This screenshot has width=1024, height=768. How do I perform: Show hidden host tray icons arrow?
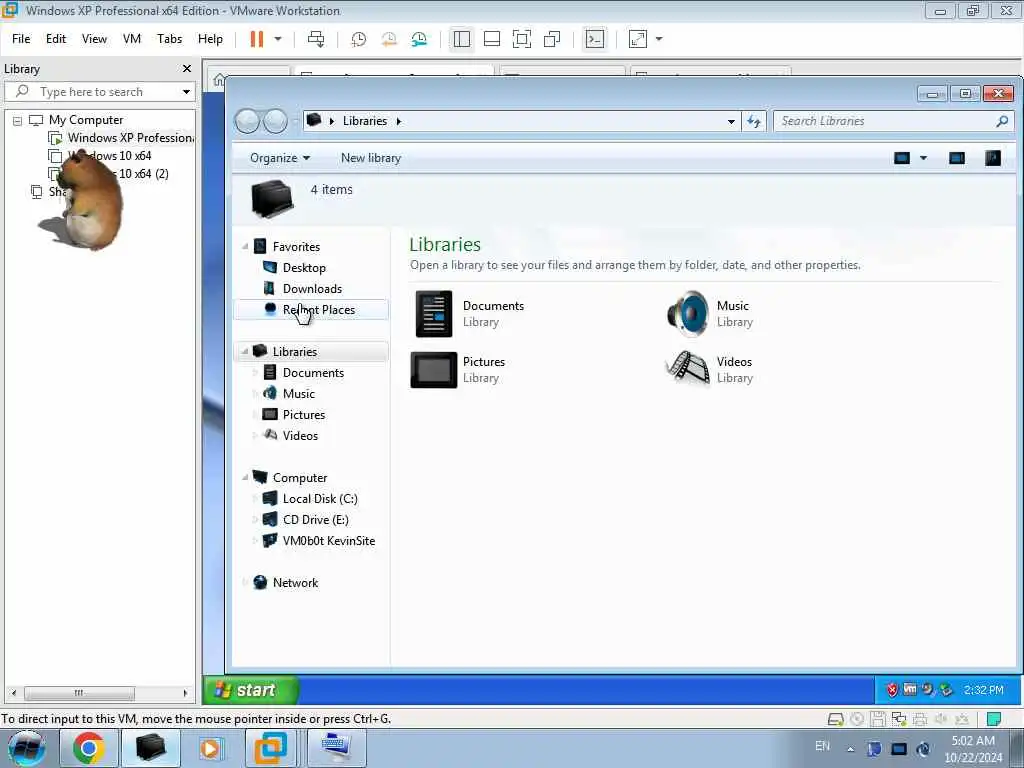click(x=850, y=749)
